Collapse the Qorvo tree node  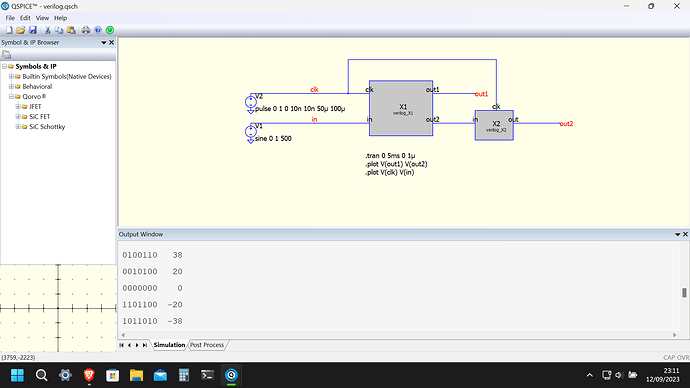click(x=11, y=97)
